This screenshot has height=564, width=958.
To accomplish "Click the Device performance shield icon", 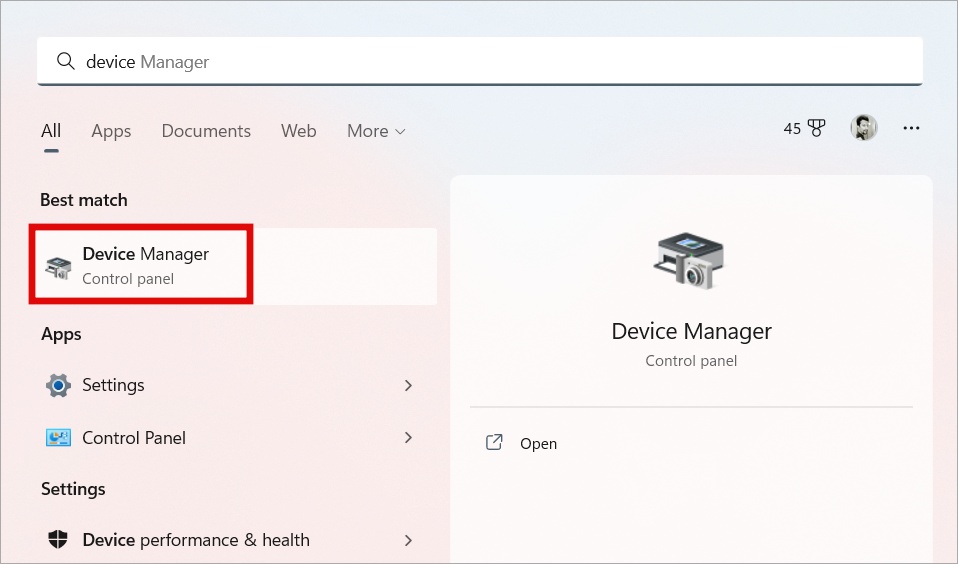I will click(58, 540).
